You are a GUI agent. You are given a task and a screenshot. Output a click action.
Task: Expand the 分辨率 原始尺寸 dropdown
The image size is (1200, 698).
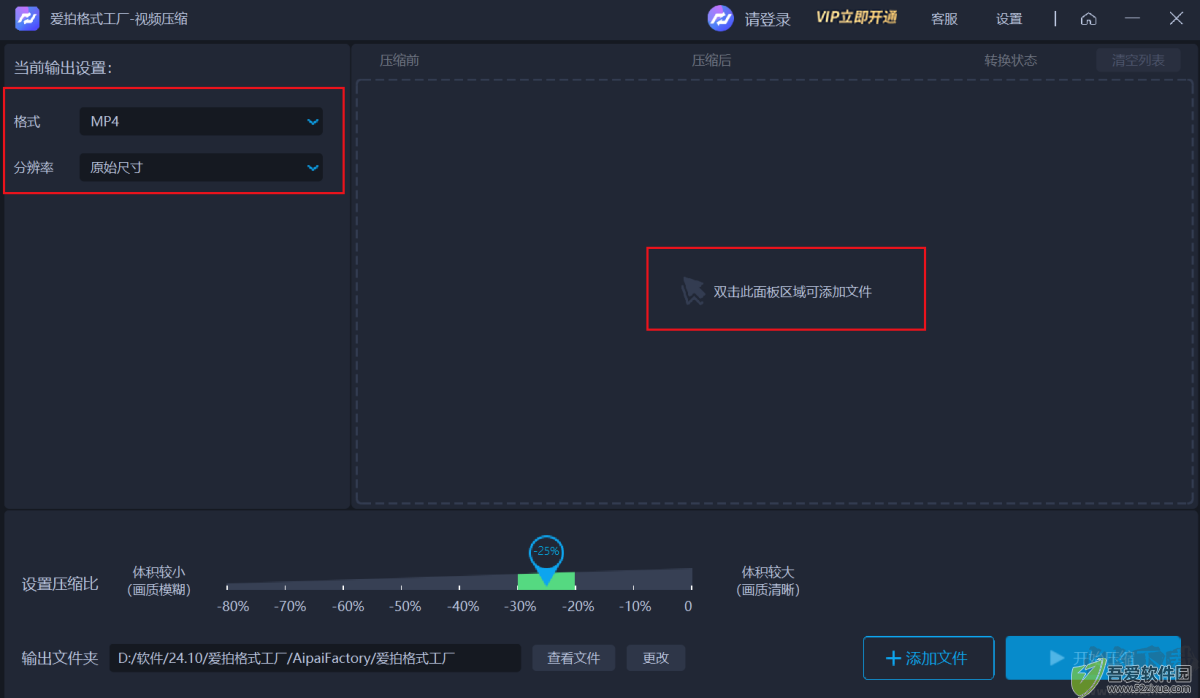coord(201,167)
